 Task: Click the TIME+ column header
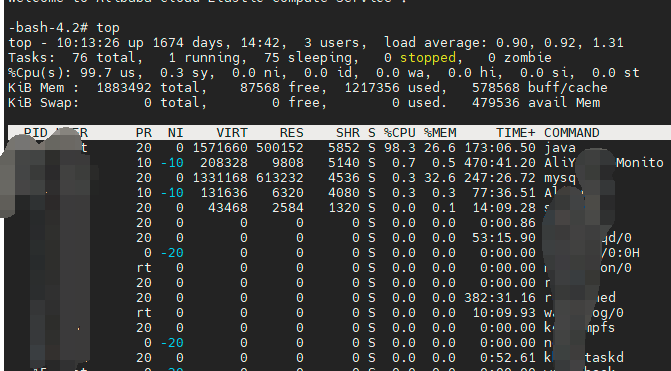[x=516, y=133]
